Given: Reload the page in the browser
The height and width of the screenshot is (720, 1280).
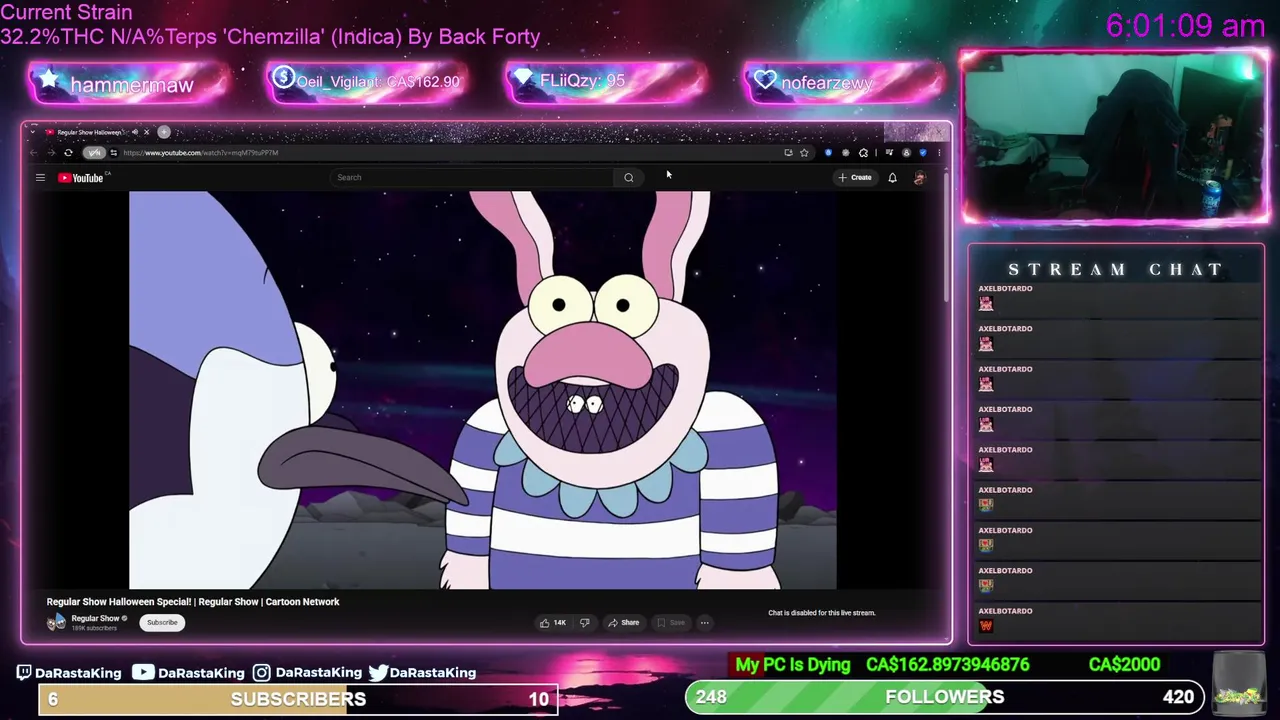Looking at the screenshot, I should 68,152.
